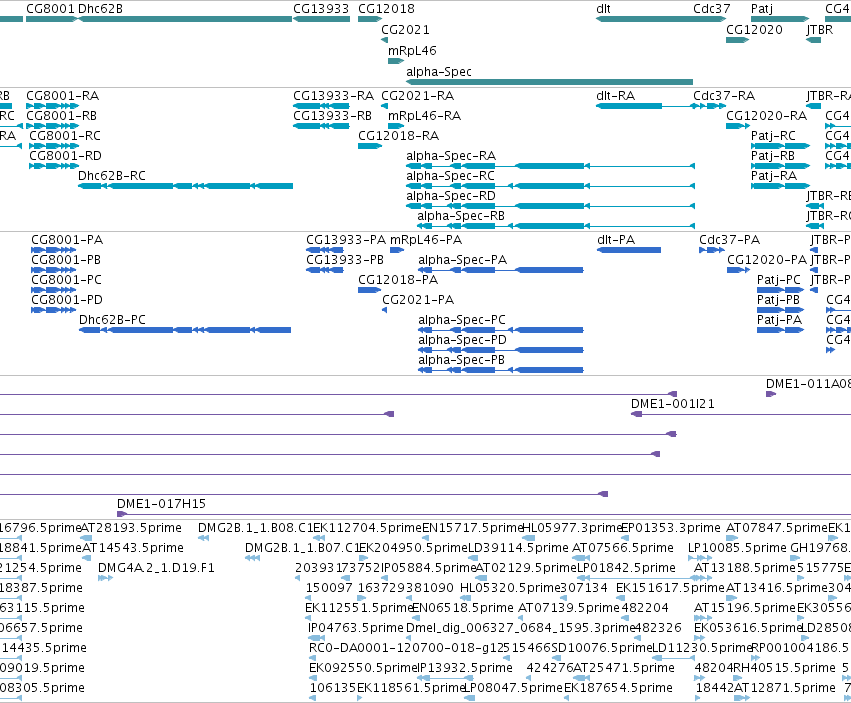Click protein alpha-Spec-PC

[500, 330]
